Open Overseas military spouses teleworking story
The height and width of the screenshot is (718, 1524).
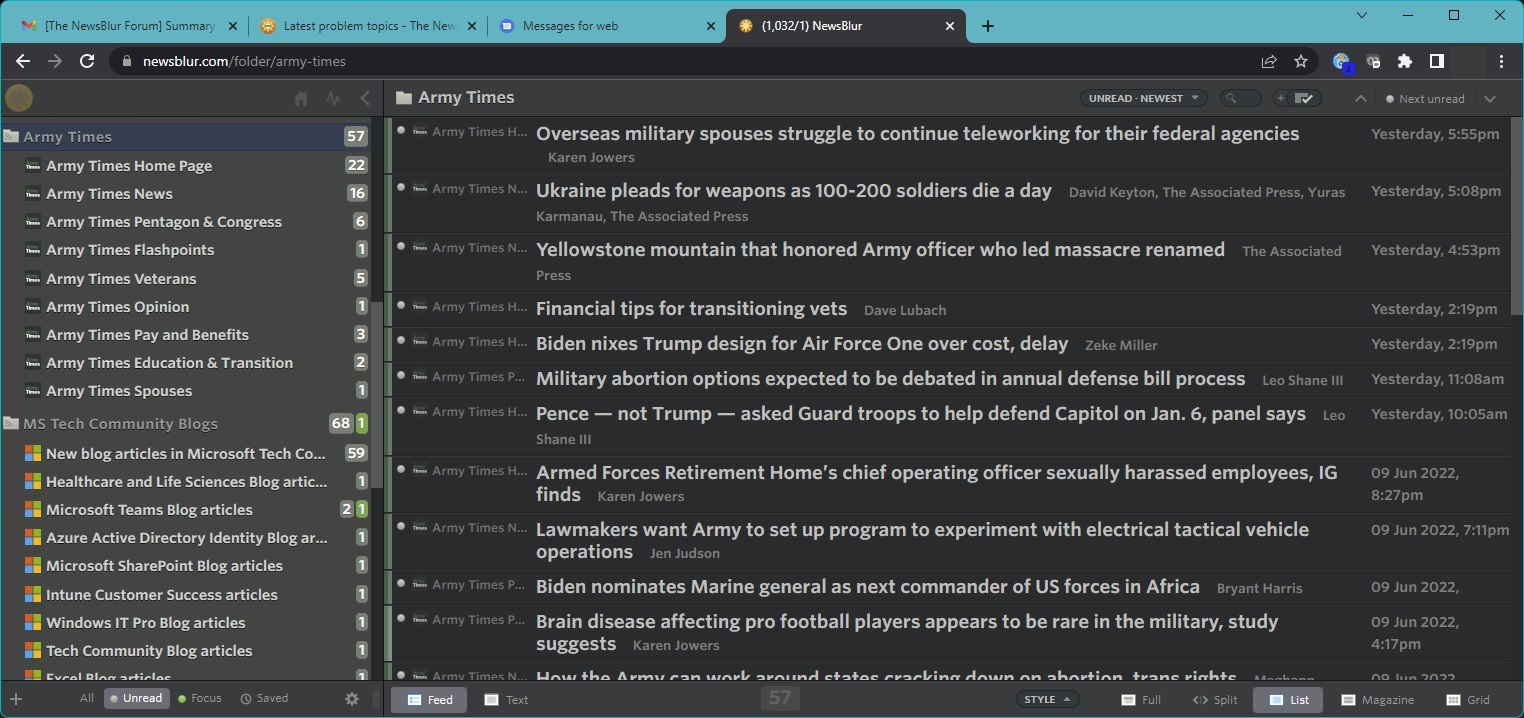tap(917, 134)
